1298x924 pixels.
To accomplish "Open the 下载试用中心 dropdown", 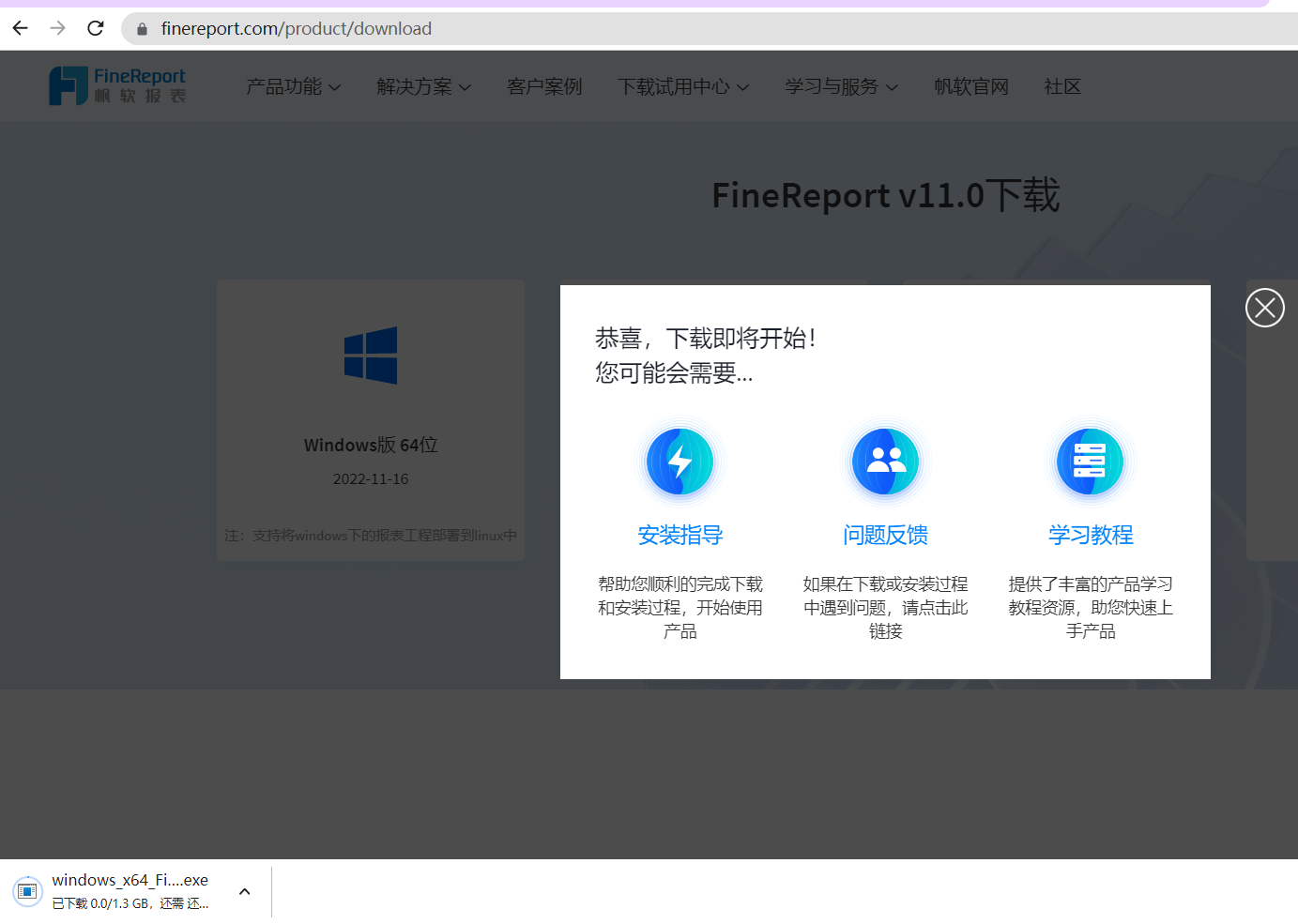I will [x=683, y=86].
